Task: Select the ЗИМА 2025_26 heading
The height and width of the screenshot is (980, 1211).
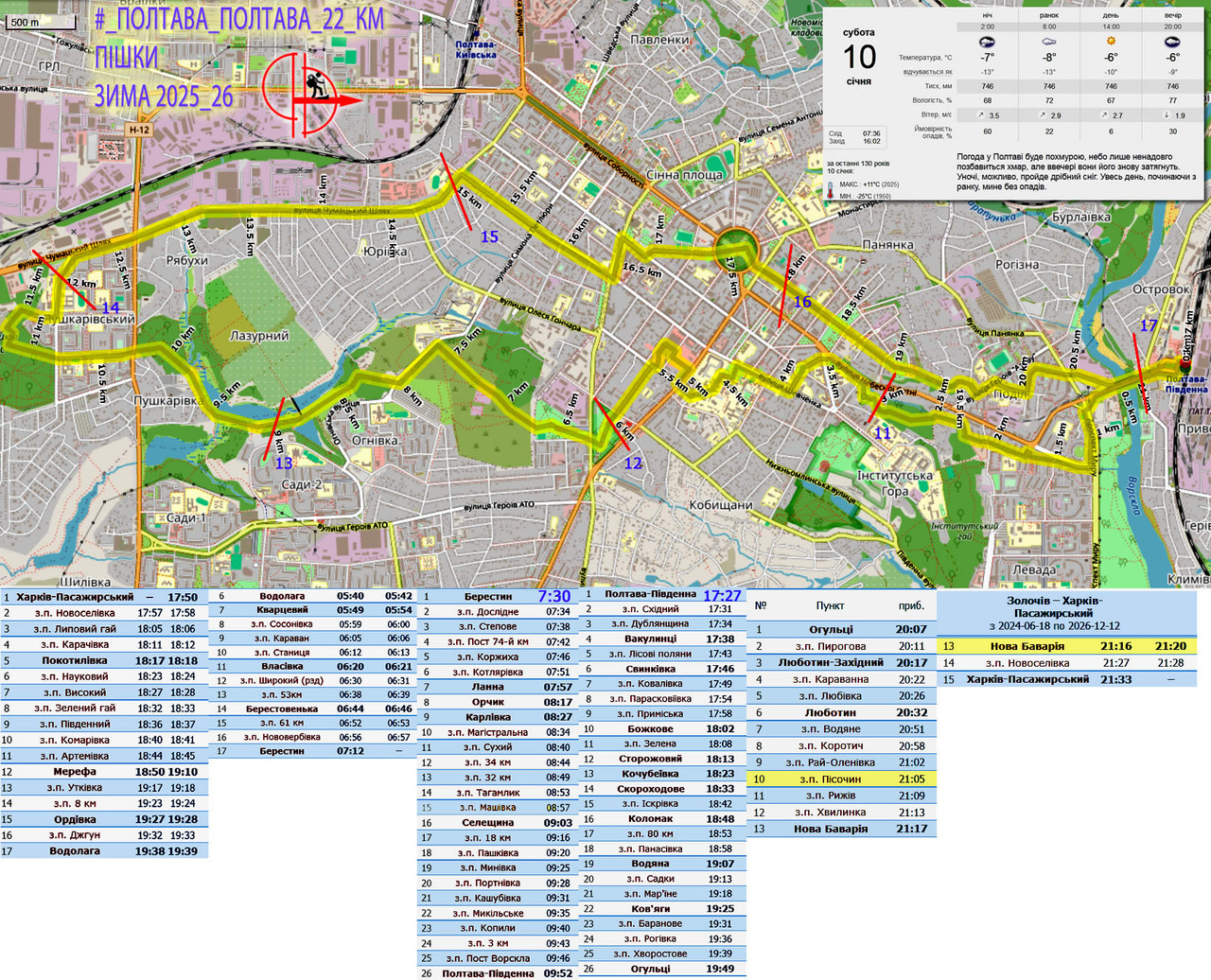Action: (x=164, y=96)
